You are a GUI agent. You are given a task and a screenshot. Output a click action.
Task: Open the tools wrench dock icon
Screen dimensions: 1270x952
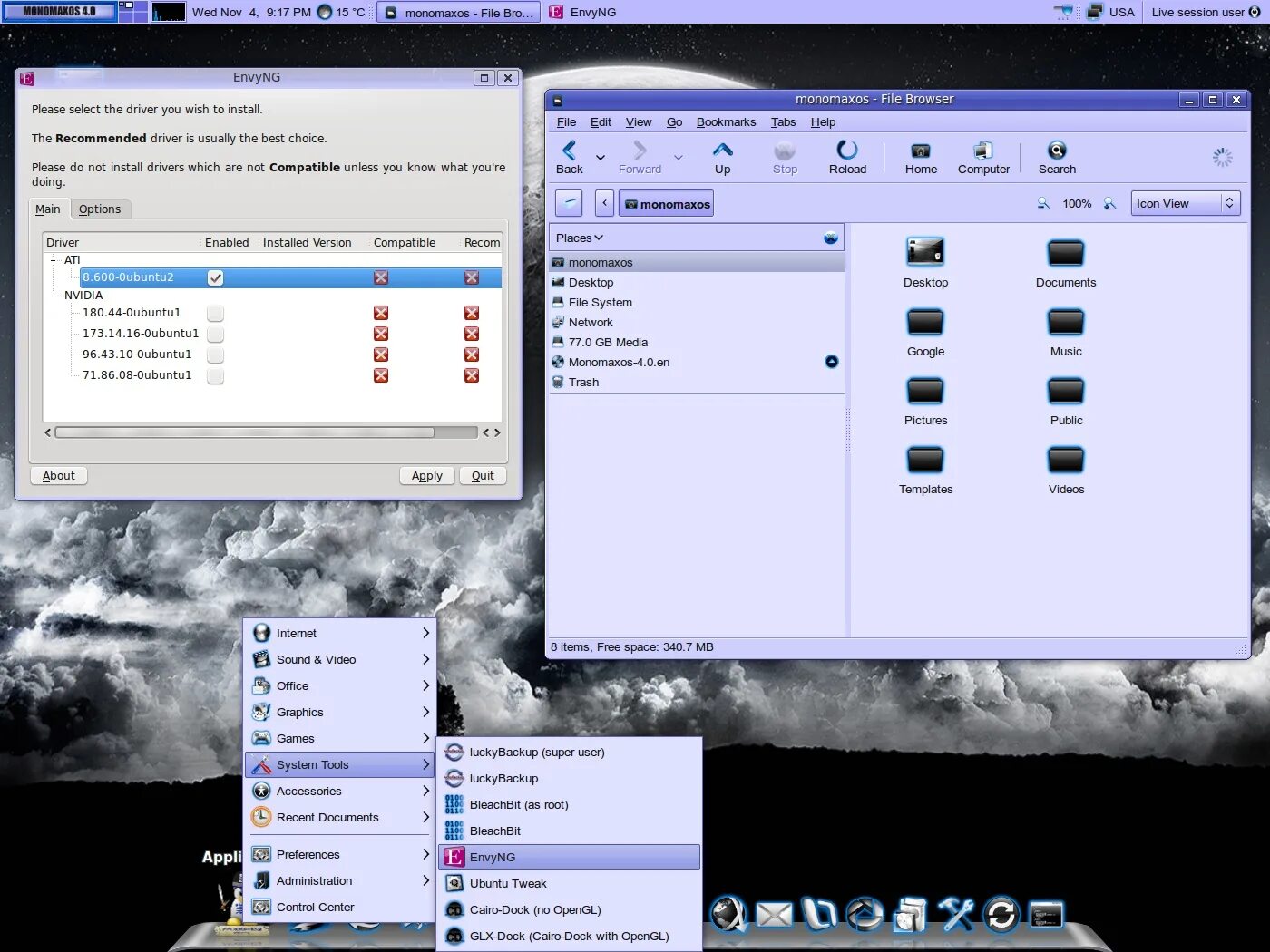coord(955,914)
